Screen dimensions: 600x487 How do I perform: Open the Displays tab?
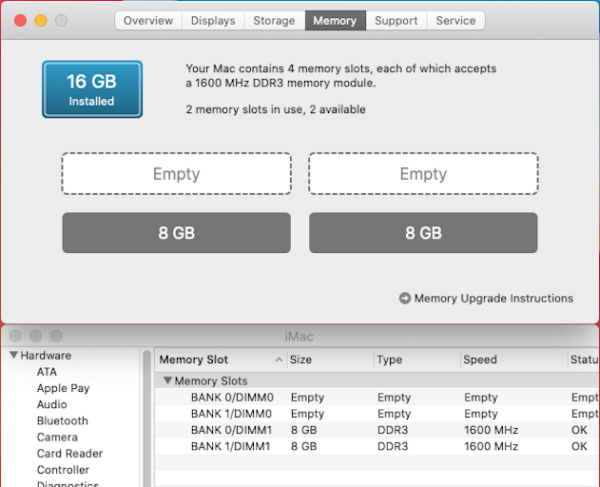click(213, 21)
